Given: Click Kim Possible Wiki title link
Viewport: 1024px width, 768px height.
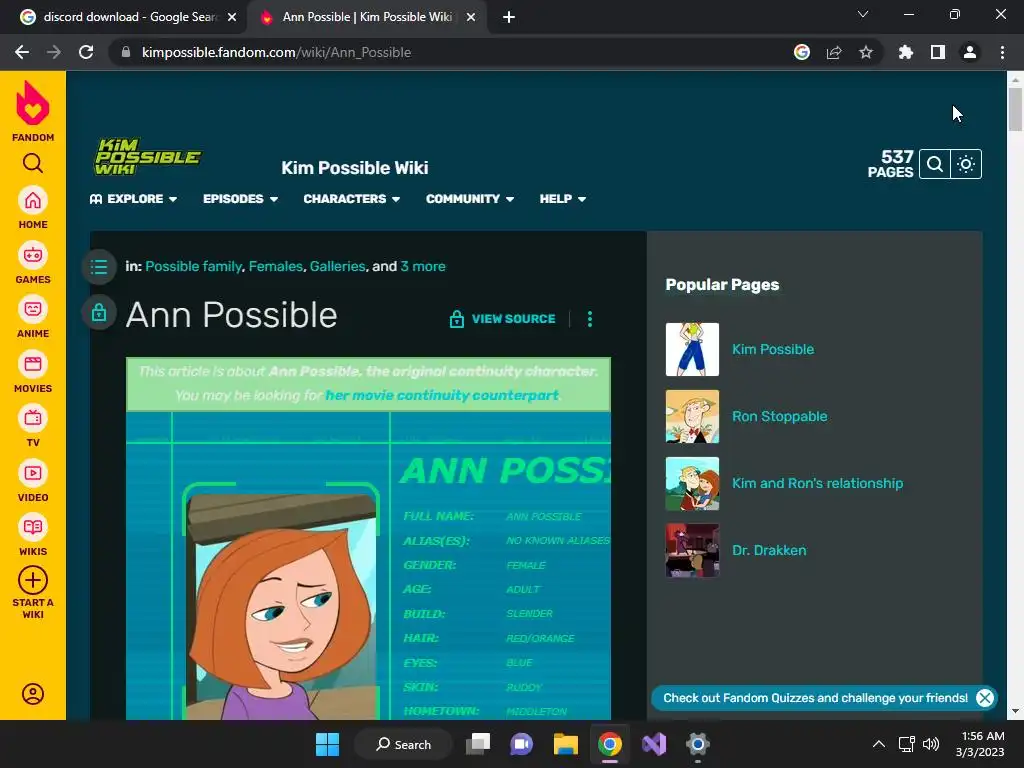Looking at the screenshot, I should (355, 168).
